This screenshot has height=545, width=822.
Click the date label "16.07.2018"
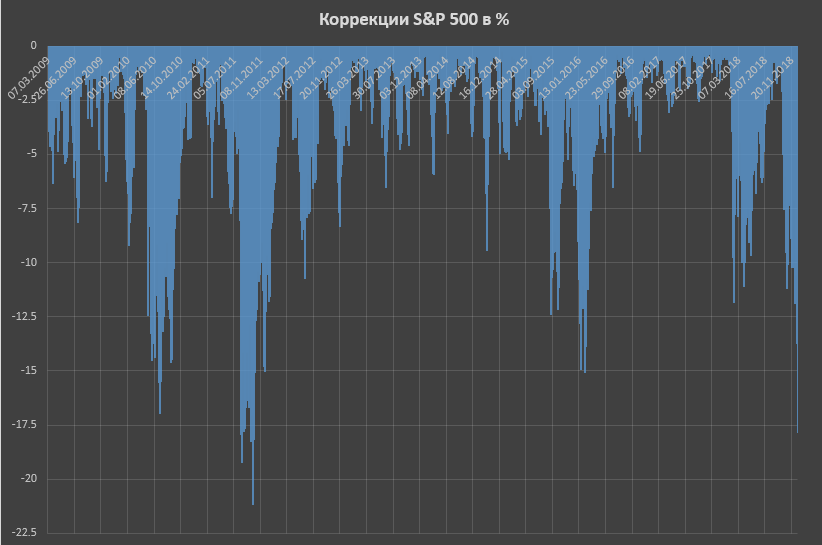pos(747,78)
